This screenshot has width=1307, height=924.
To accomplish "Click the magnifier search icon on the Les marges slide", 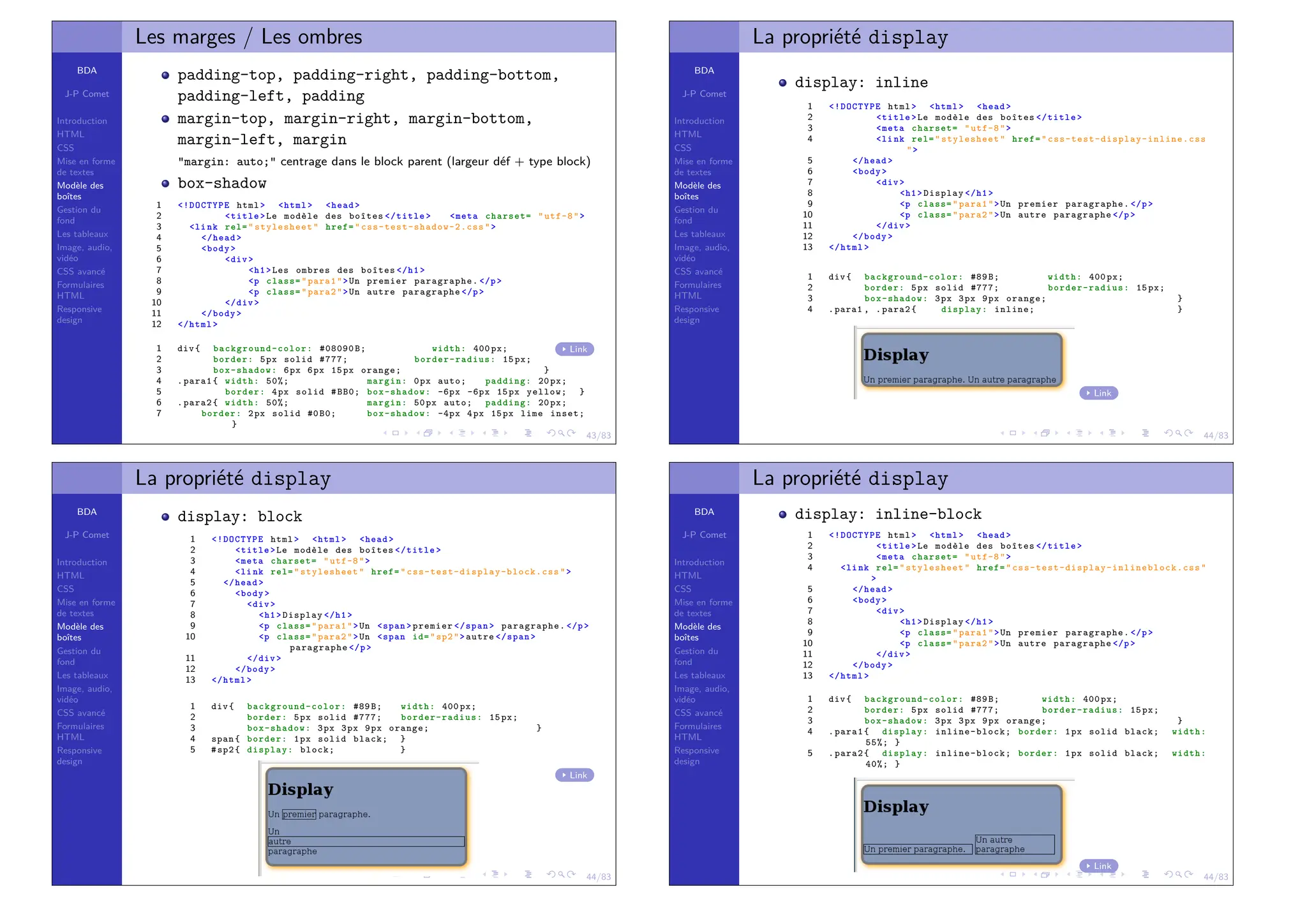I will [562, 433].
